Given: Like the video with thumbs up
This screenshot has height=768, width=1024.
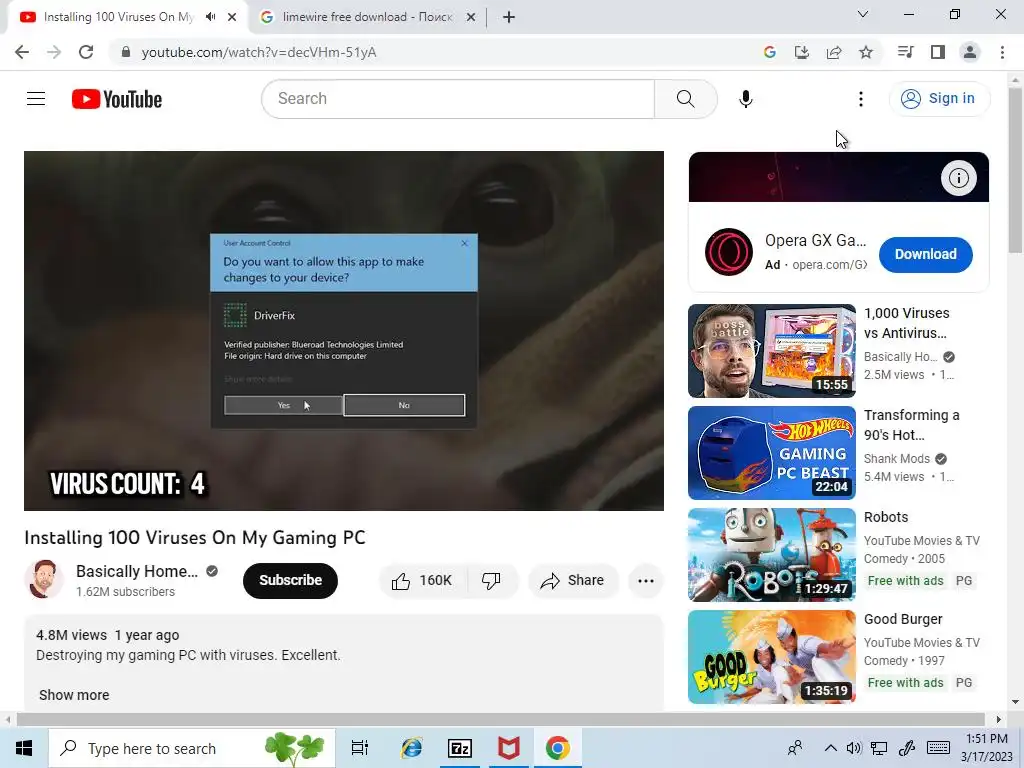Looking at the screenshot, I should [422, 581].
